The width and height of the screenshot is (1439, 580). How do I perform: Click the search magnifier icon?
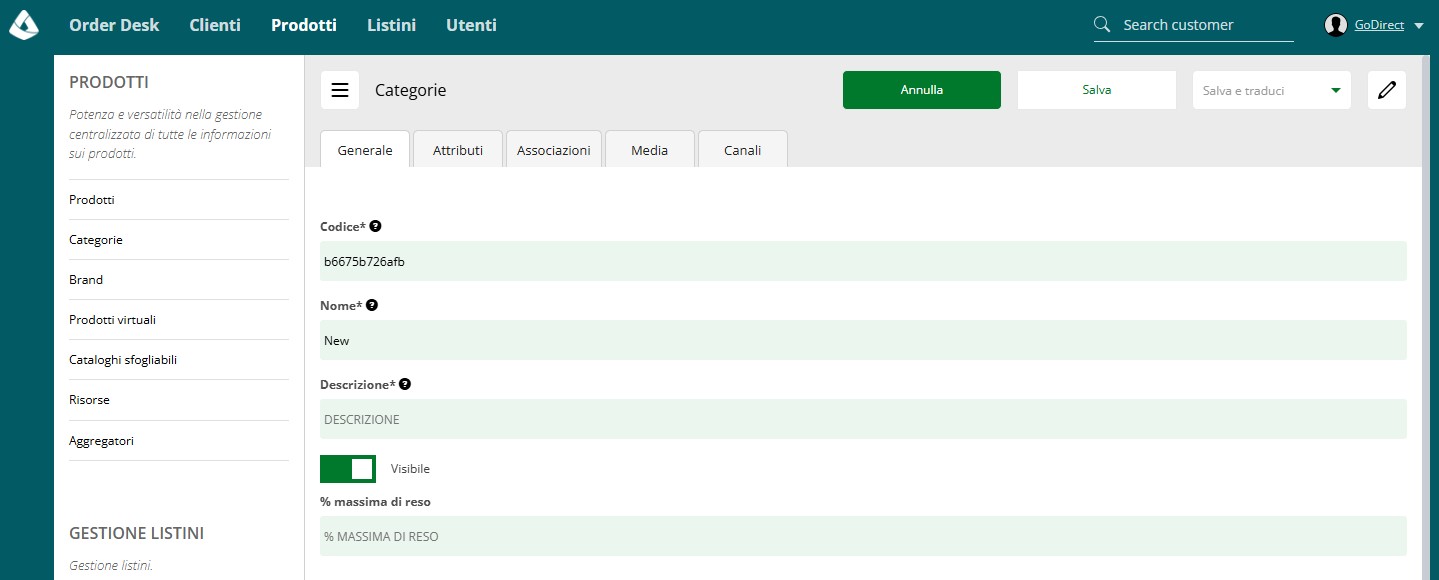[1102, 25]
